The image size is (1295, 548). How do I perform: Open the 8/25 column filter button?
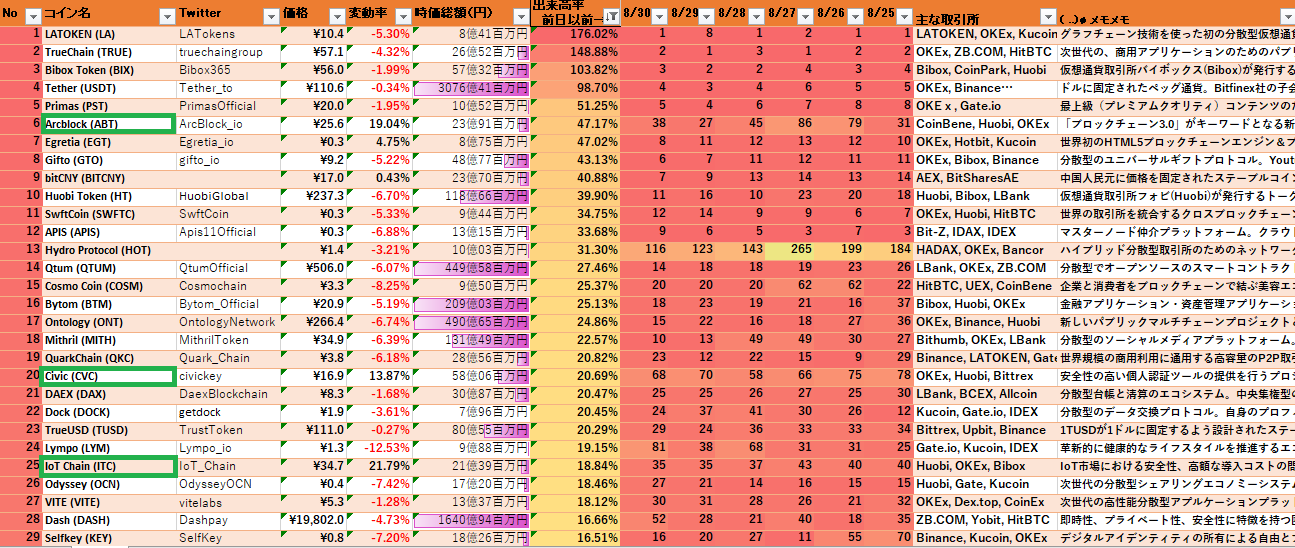coord(905,16)
